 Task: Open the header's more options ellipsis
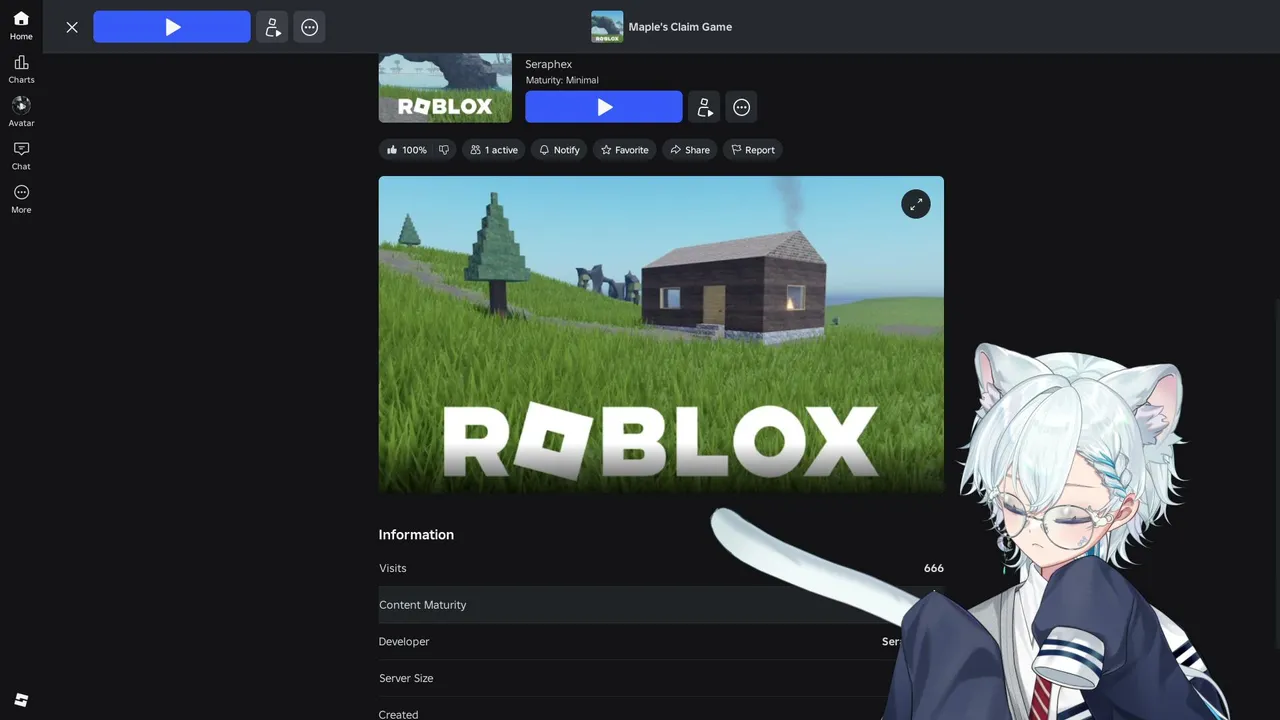[x=310, y=27]
